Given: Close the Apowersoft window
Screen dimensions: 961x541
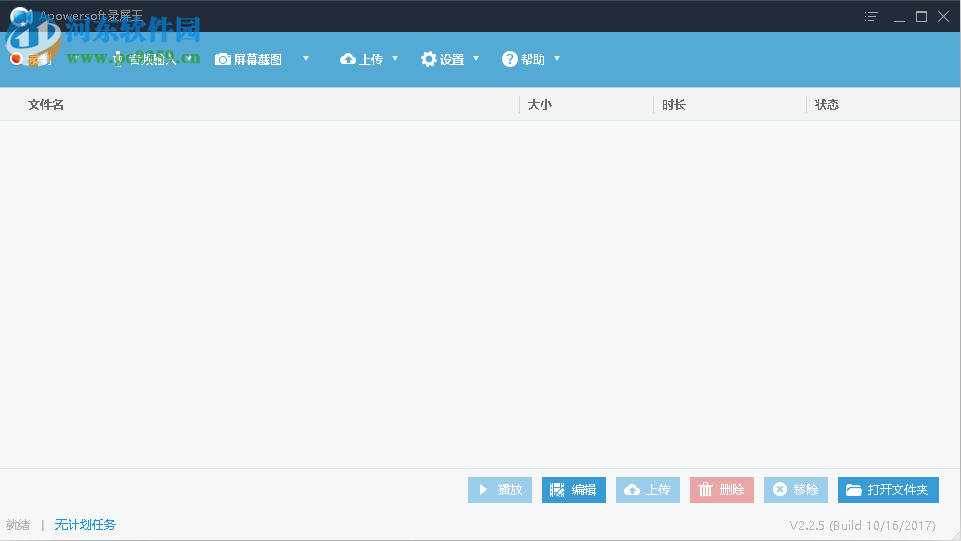Looking at the screenshot, I should click(x=944, y=17).
